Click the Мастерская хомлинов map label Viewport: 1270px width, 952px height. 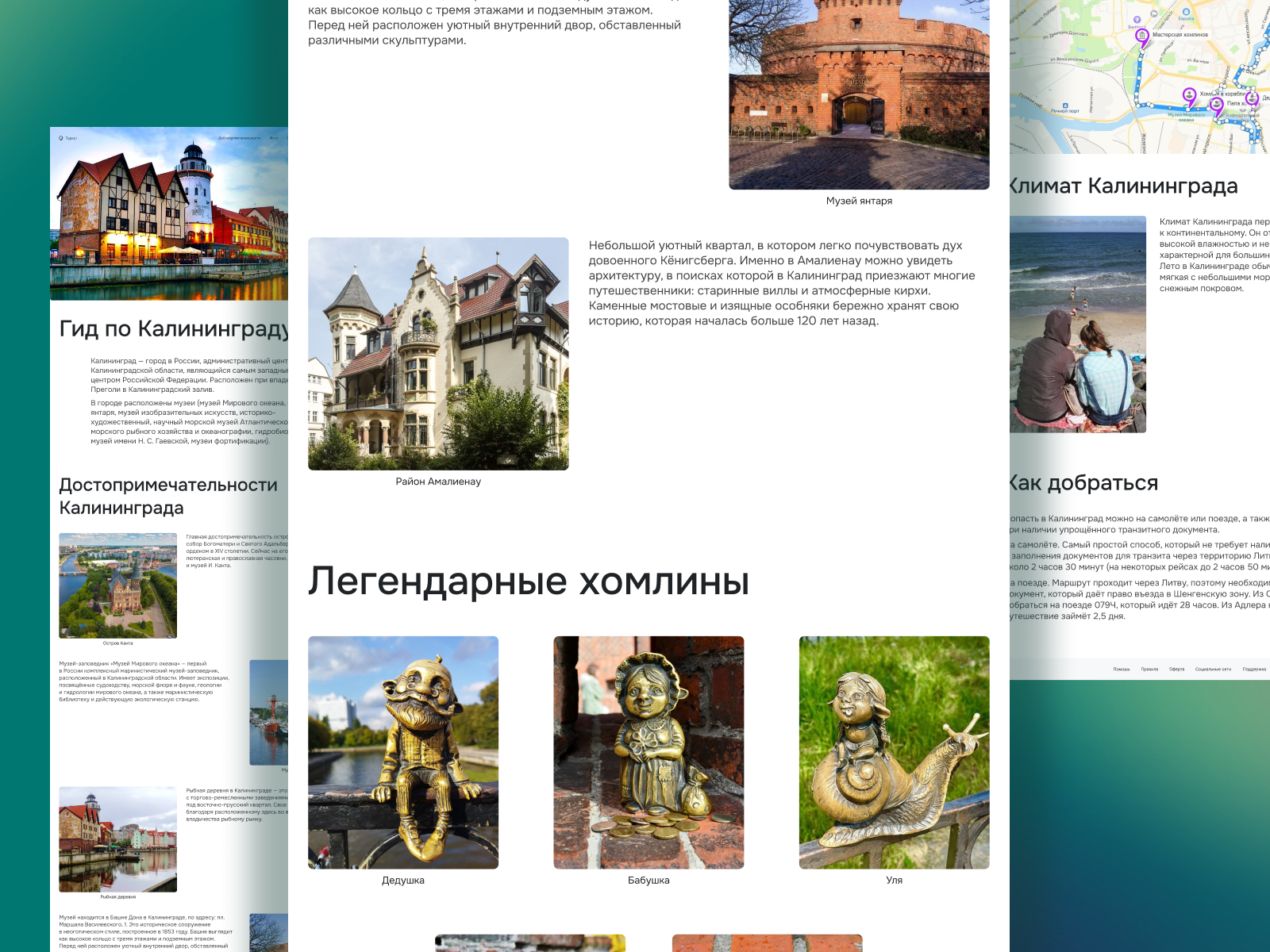tap(1180, 35)
